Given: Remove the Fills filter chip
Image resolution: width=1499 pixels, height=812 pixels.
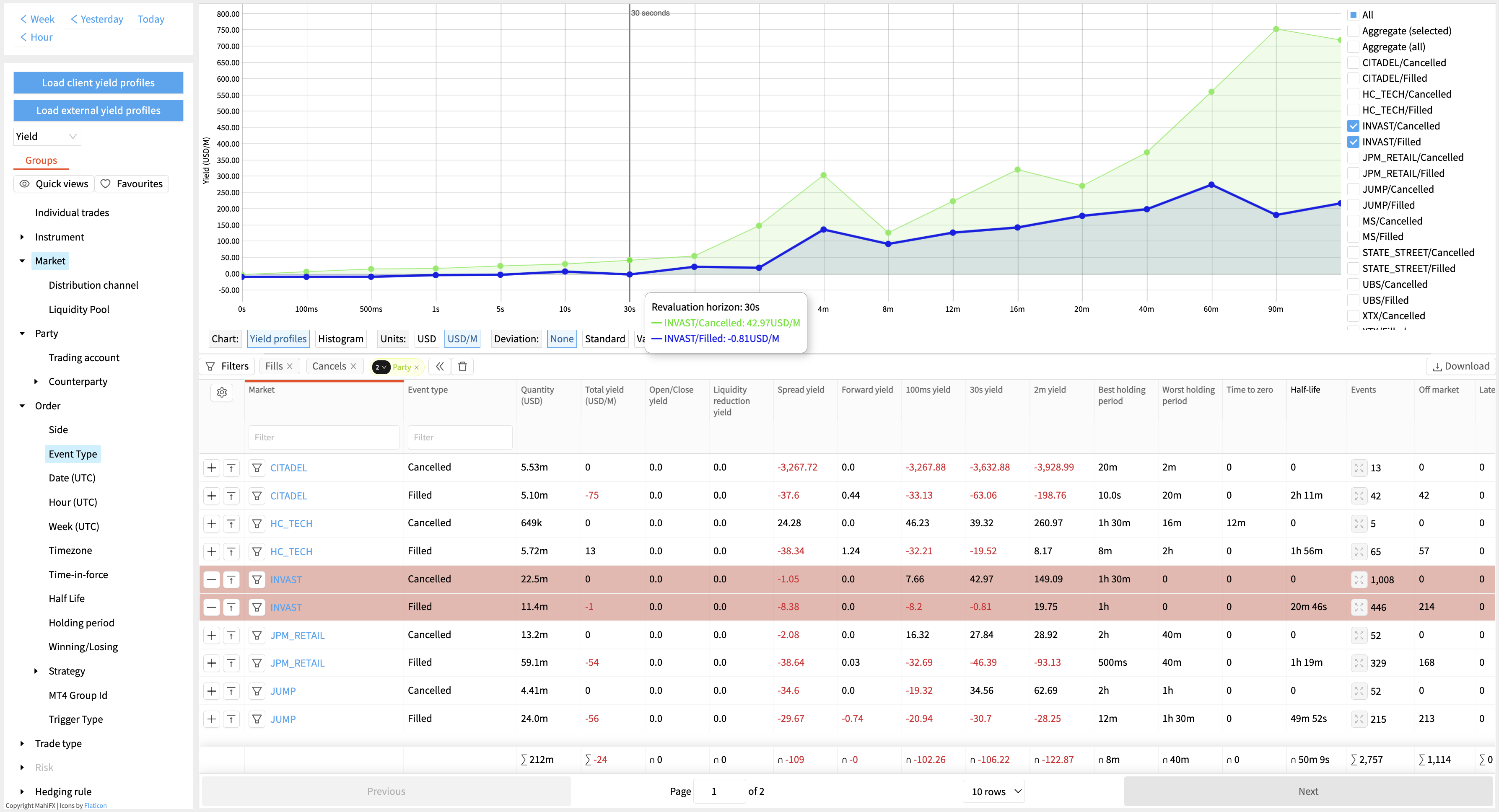Looking at the screenshot, I should (290, 366).
